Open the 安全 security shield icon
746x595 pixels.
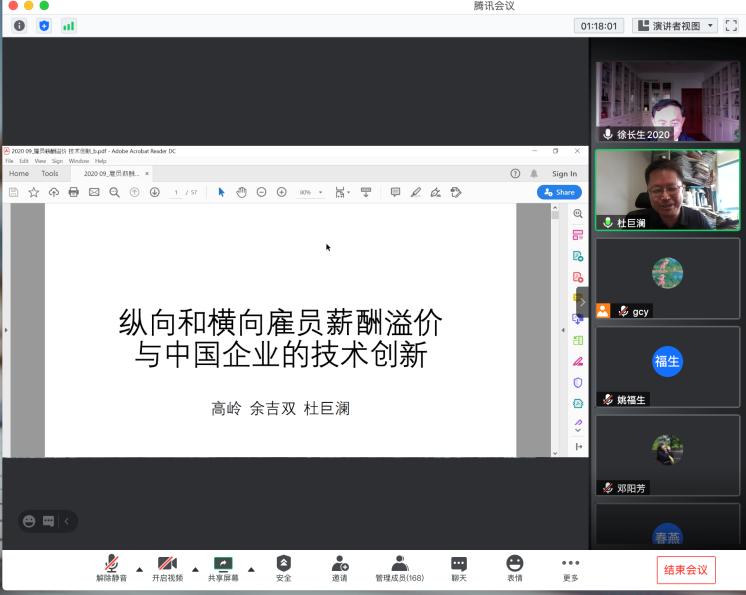[x=284, y=567]
